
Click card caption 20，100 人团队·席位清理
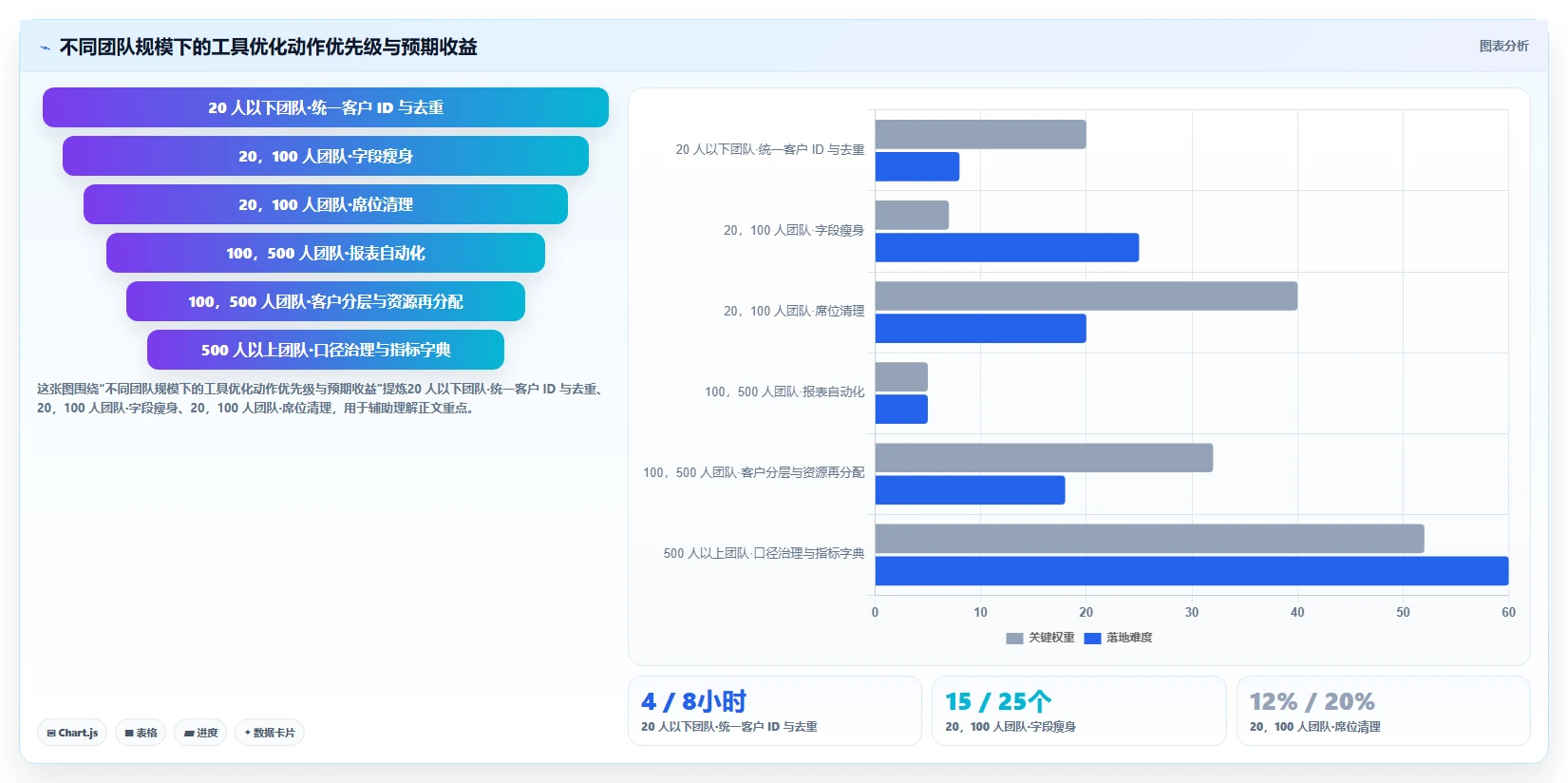(x=1314, y=727)
